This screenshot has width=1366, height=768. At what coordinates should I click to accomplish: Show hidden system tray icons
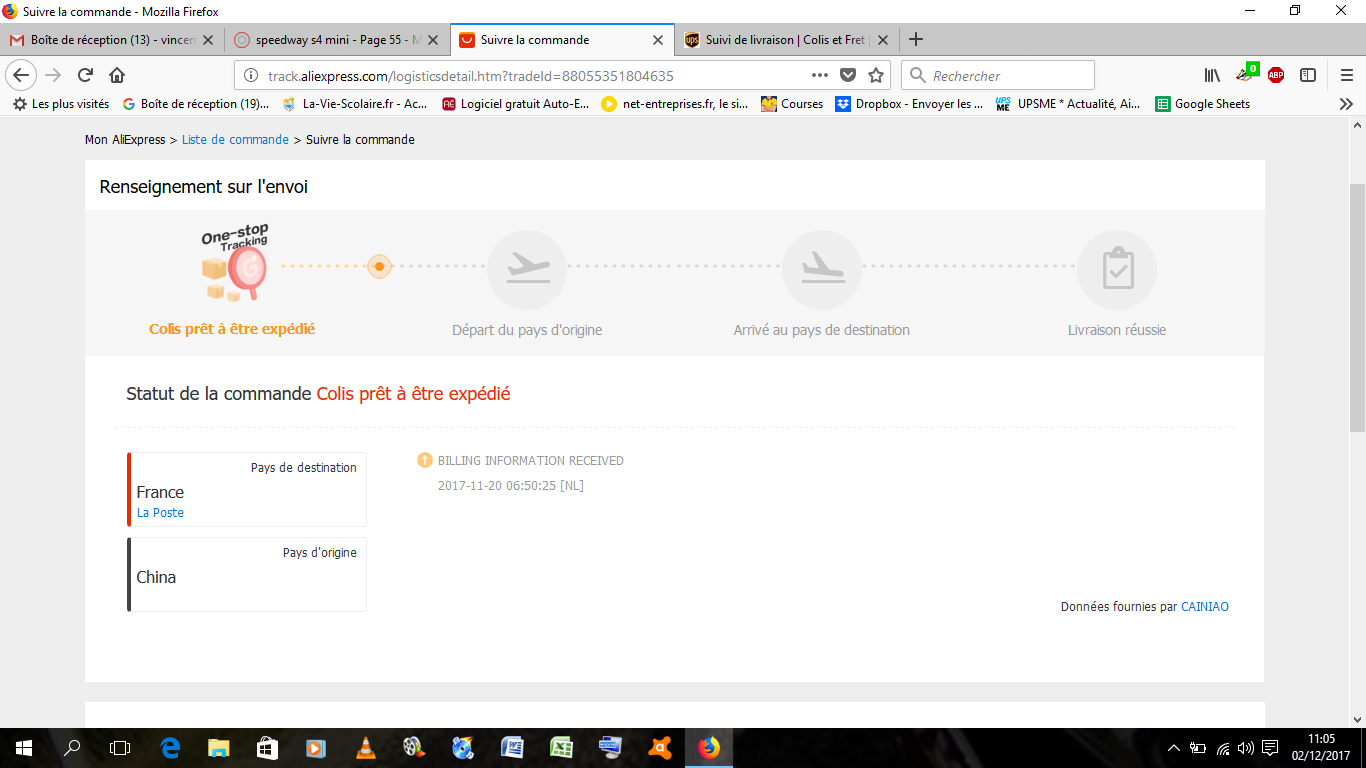pos(1174,748)
